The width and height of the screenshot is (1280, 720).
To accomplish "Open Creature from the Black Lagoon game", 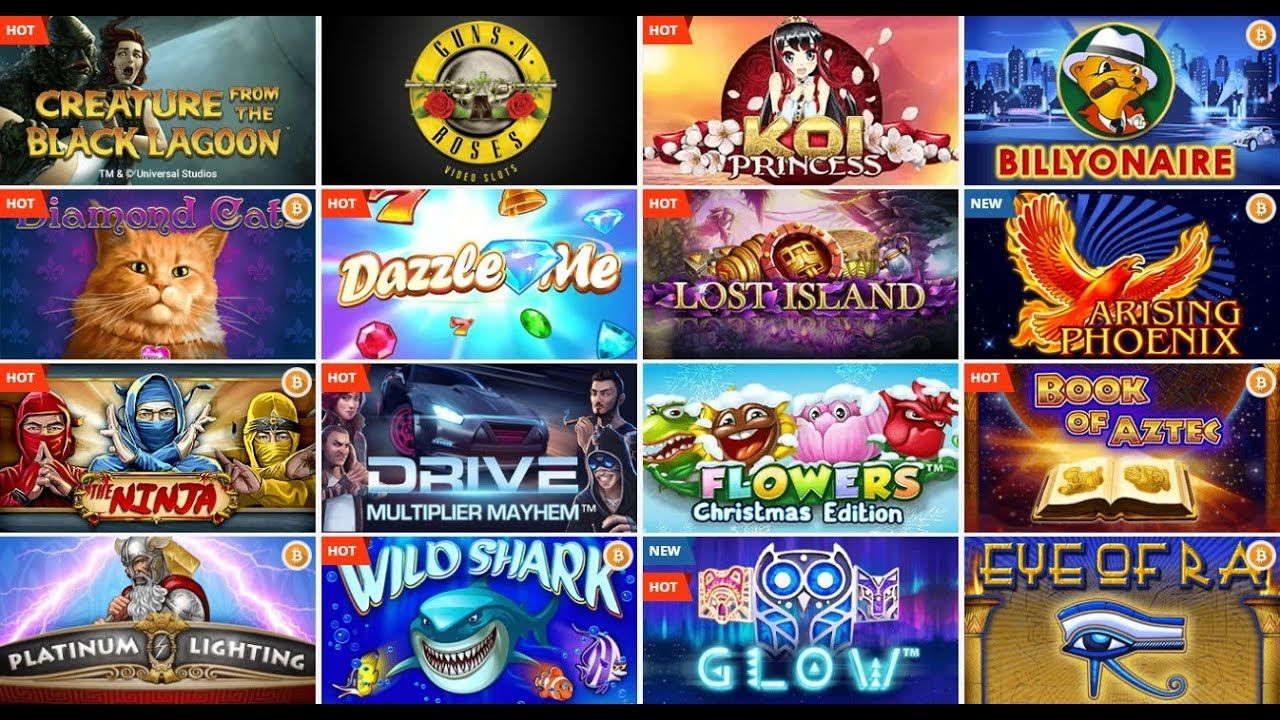I will (x=158, y=100).
